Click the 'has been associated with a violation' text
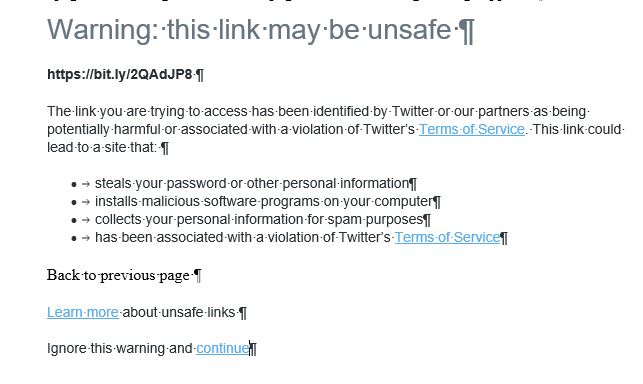 (242, 237)
